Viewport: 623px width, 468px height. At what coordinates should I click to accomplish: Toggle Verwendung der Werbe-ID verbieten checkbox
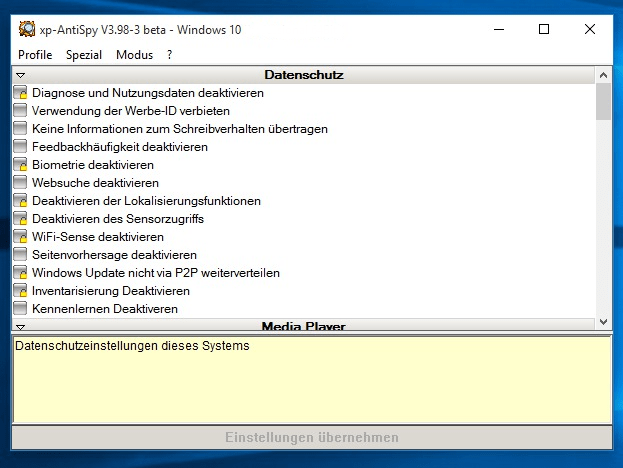[20, 110]
